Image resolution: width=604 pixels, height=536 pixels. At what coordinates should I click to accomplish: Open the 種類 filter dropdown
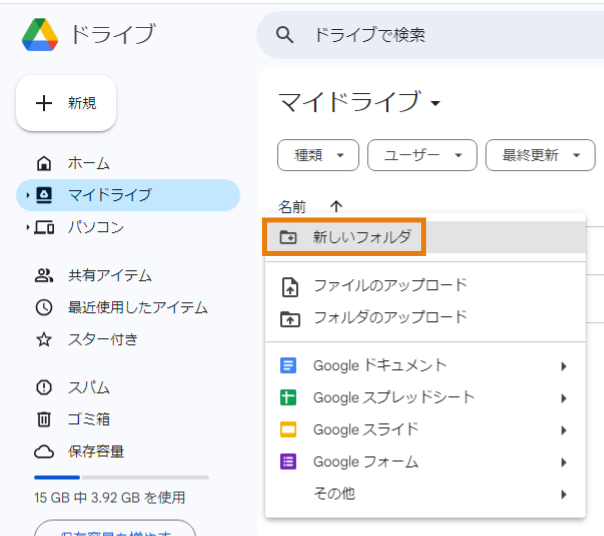point(318,155)
